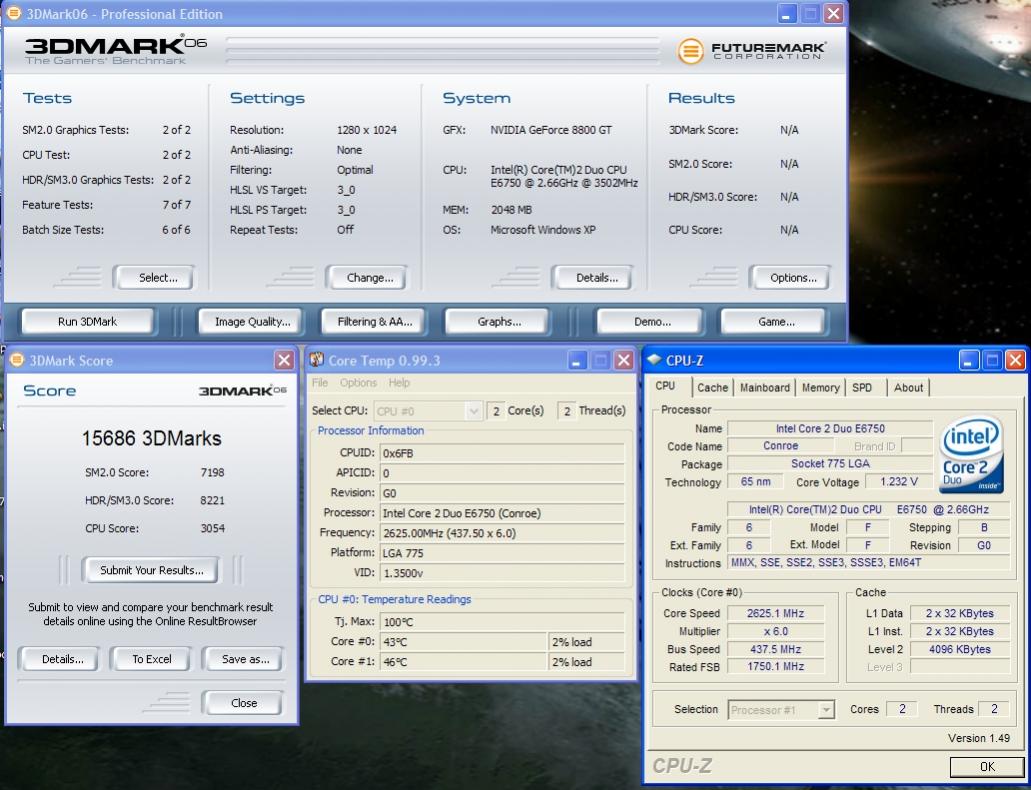Close the Core Temp window

[623, 360]
